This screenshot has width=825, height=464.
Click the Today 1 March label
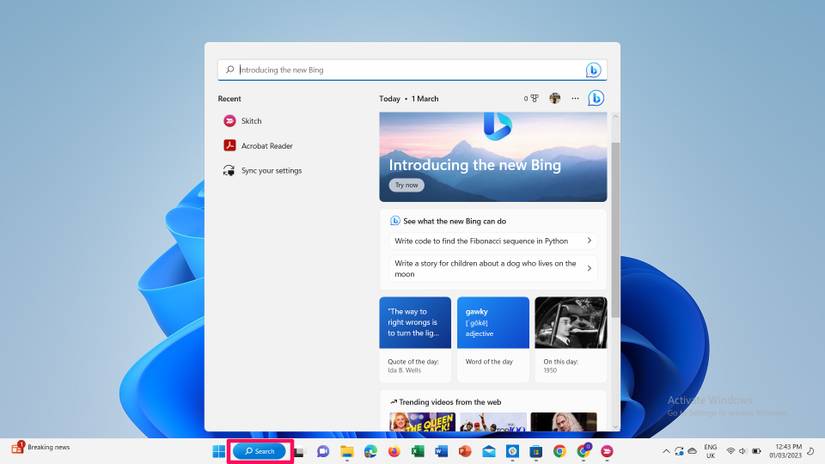(409, 99)
